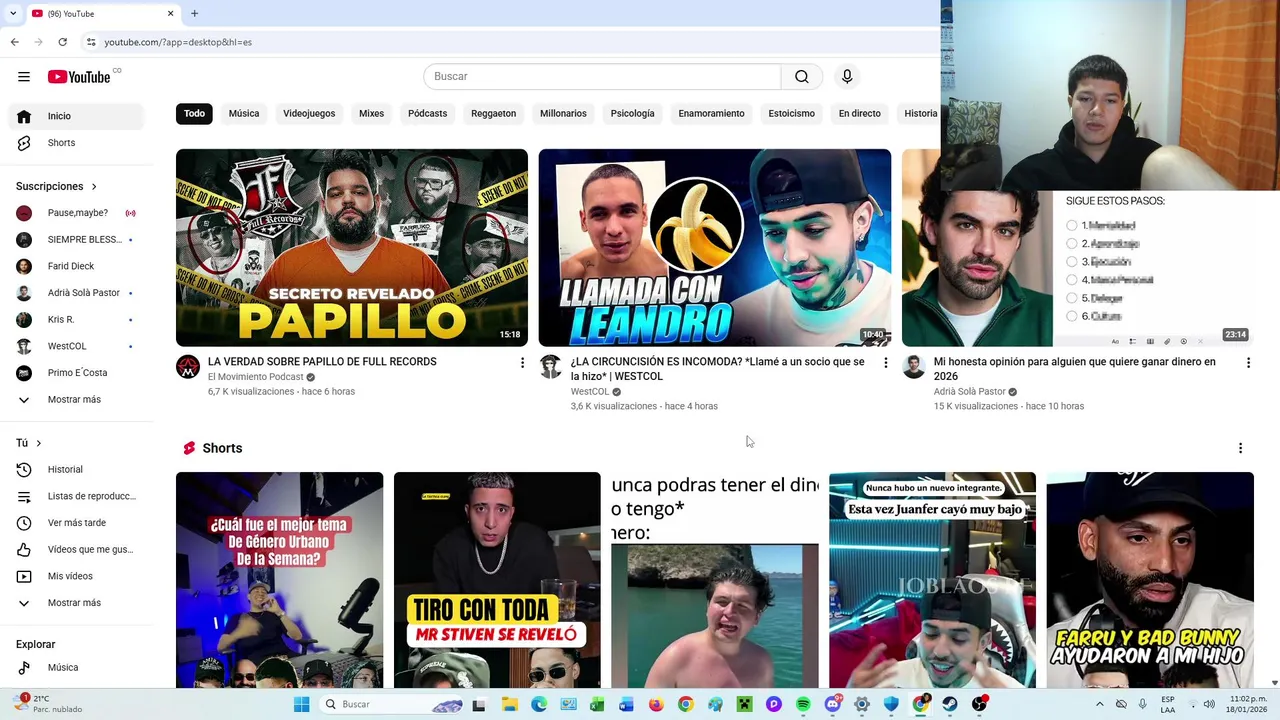Start voice search with microphone icon
Image resolution: width=1280 pixels, height=720 pixels.
tap(847, 77)
